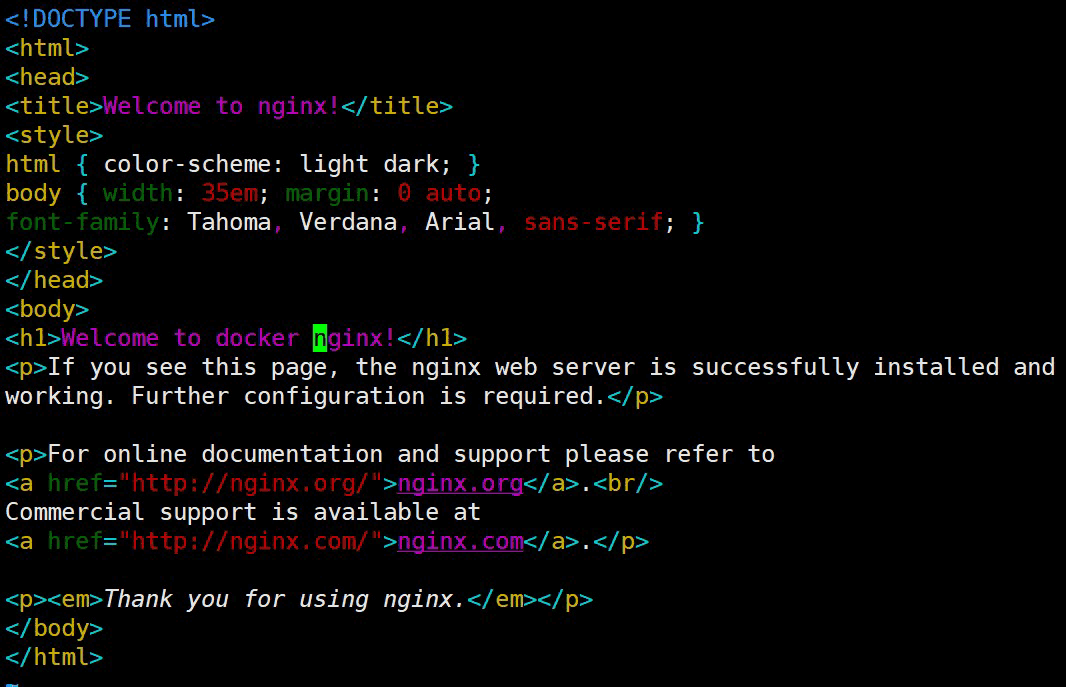Click the italic "Thank you for using nginx." text
This screenshot has height=687, width=1066.
click(284, 600)
